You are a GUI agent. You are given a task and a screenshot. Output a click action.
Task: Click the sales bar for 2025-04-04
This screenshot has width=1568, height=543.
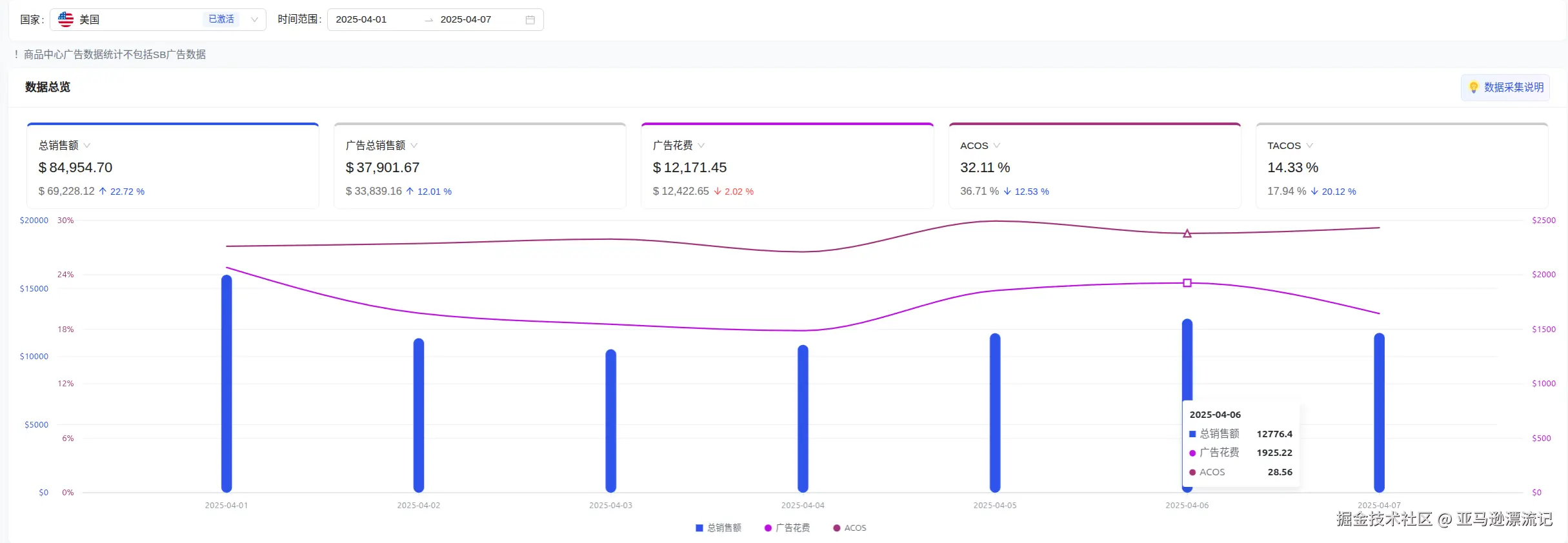pos(803,419)
